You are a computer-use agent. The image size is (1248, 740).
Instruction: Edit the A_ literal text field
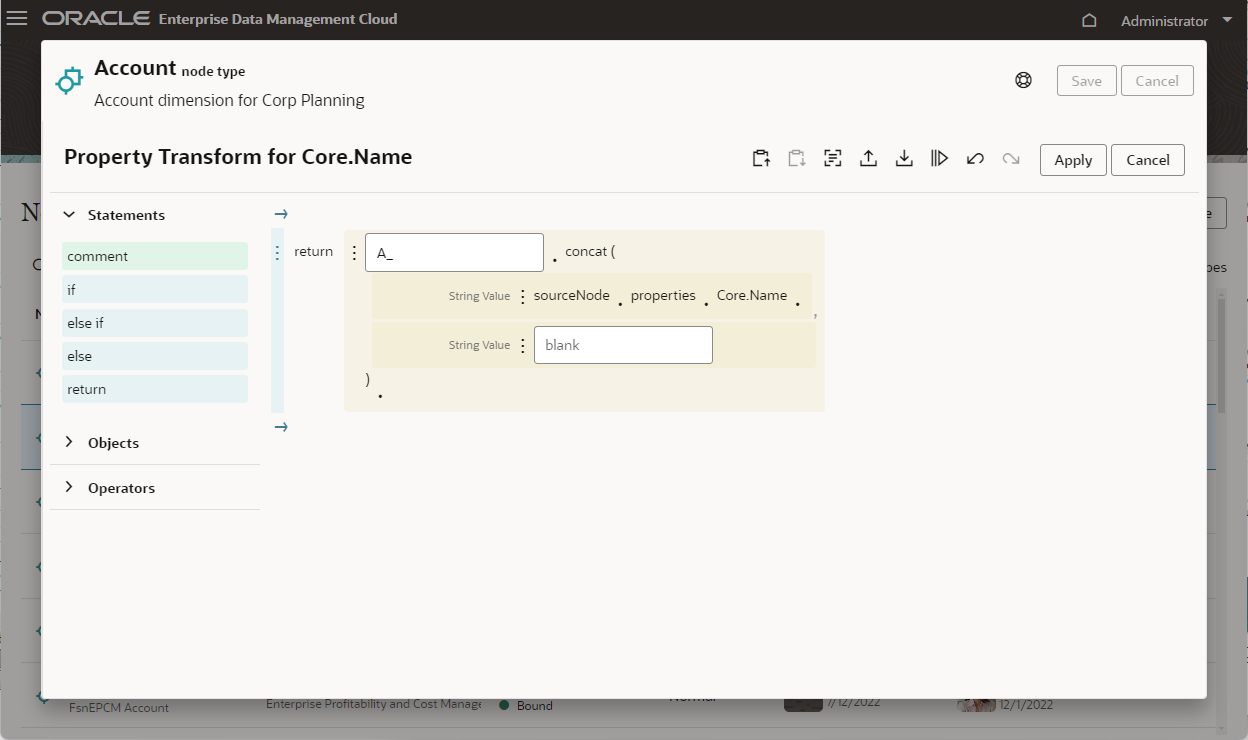point(454,253)
